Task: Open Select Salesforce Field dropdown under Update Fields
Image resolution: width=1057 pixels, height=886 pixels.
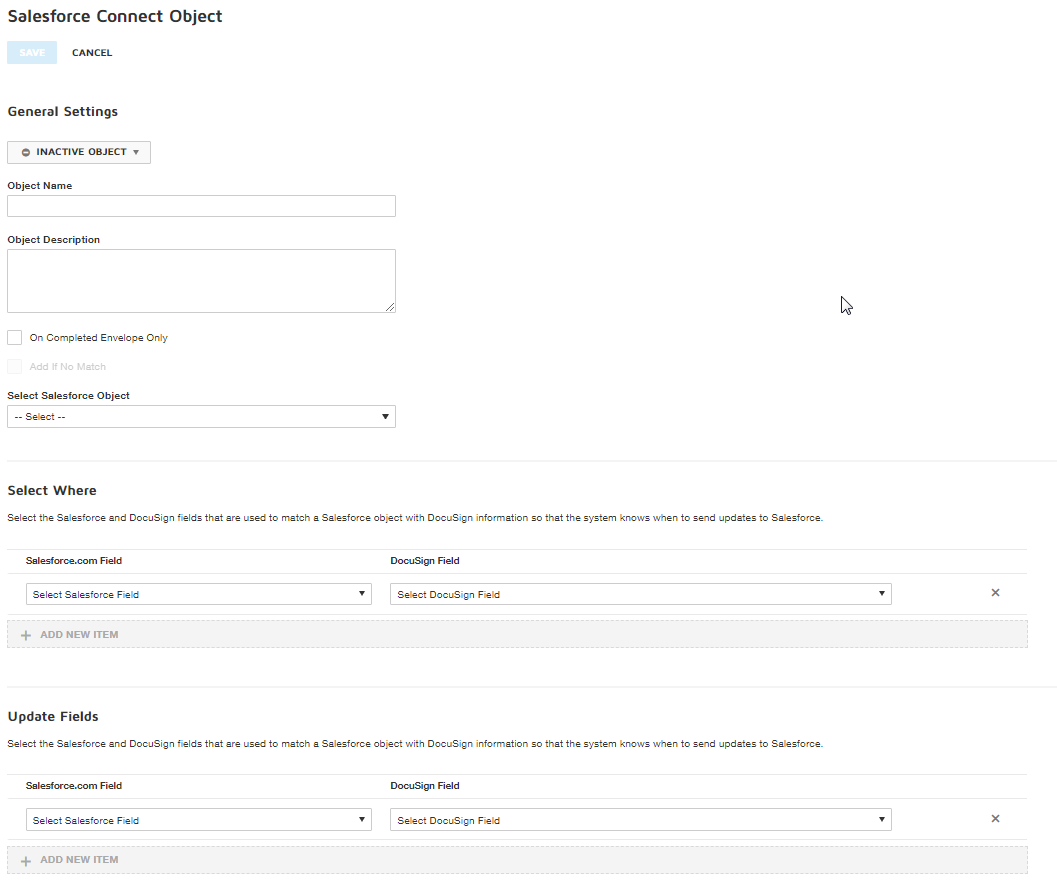Action: pyautogui.click(x=198, y=819)
